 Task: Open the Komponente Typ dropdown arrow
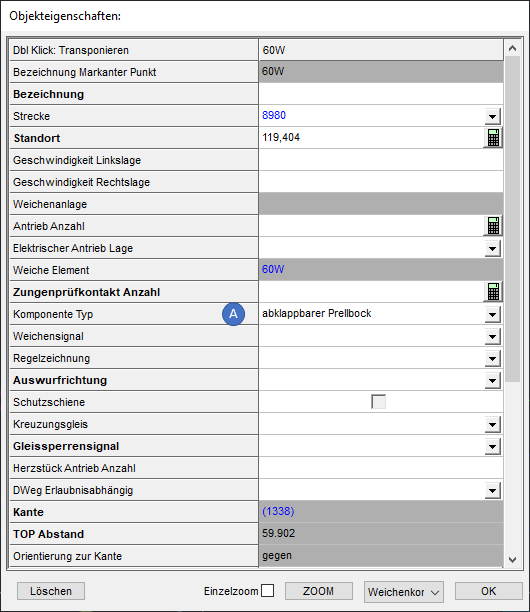tap(493, 314)
